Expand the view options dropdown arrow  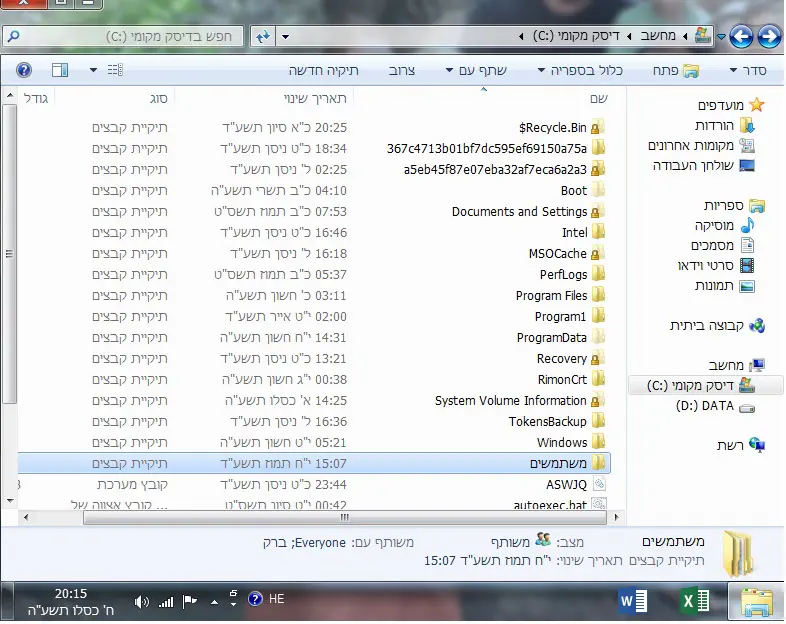pyautogui.click(x=94, y=70)
